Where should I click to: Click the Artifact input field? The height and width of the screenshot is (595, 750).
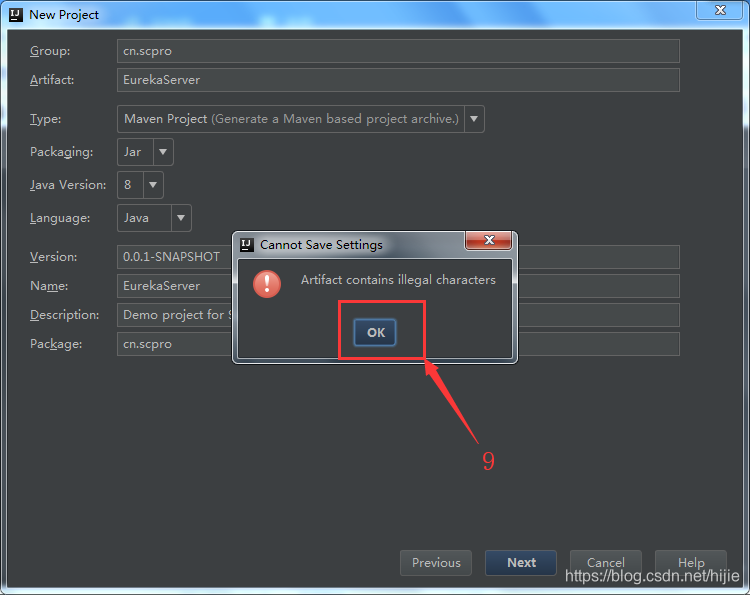(398, 80)
